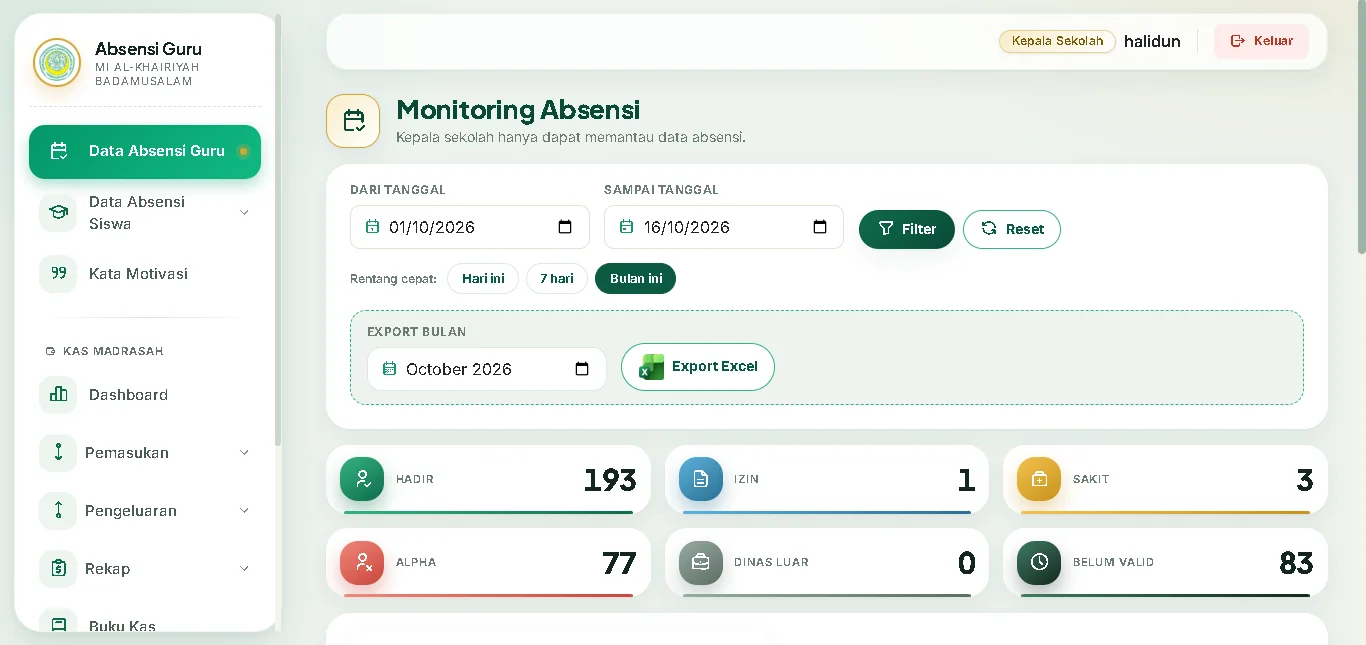
Task: Click the sidebar vertical scrollbar
Action: (x=278, y=230)
